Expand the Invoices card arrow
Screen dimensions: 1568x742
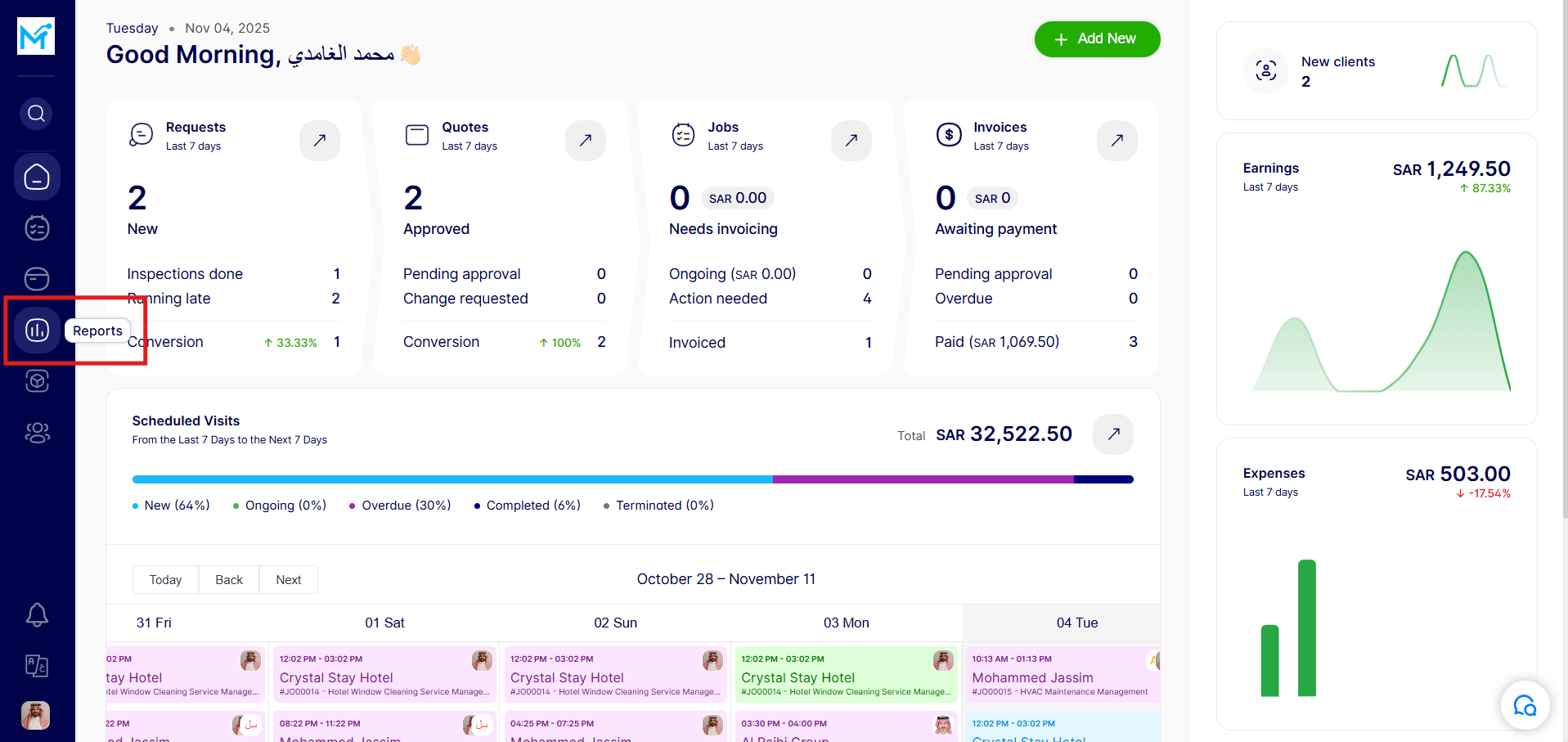(1116, 140)
